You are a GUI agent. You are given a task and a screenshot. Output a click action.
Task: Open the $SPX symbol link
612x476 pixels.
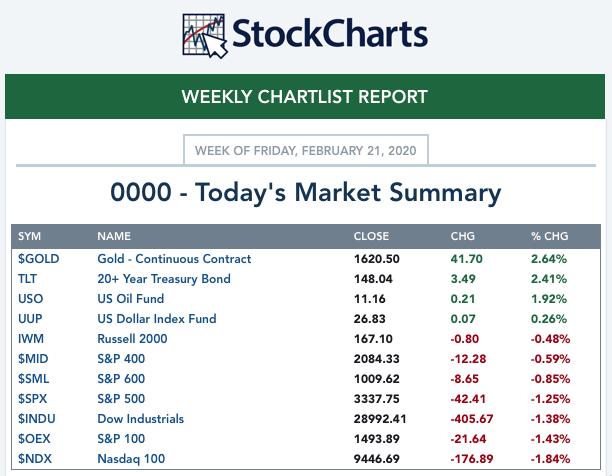coord(33,399)
